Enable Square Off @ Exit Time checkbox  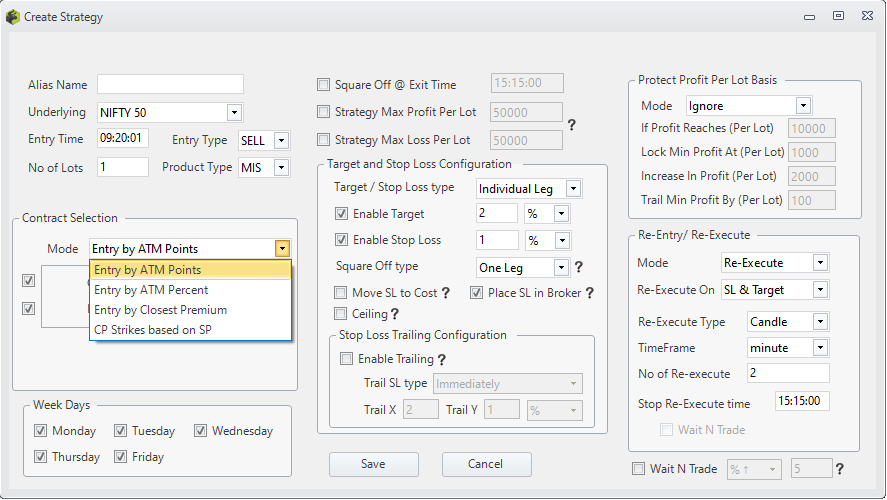(x=323, y=85)
